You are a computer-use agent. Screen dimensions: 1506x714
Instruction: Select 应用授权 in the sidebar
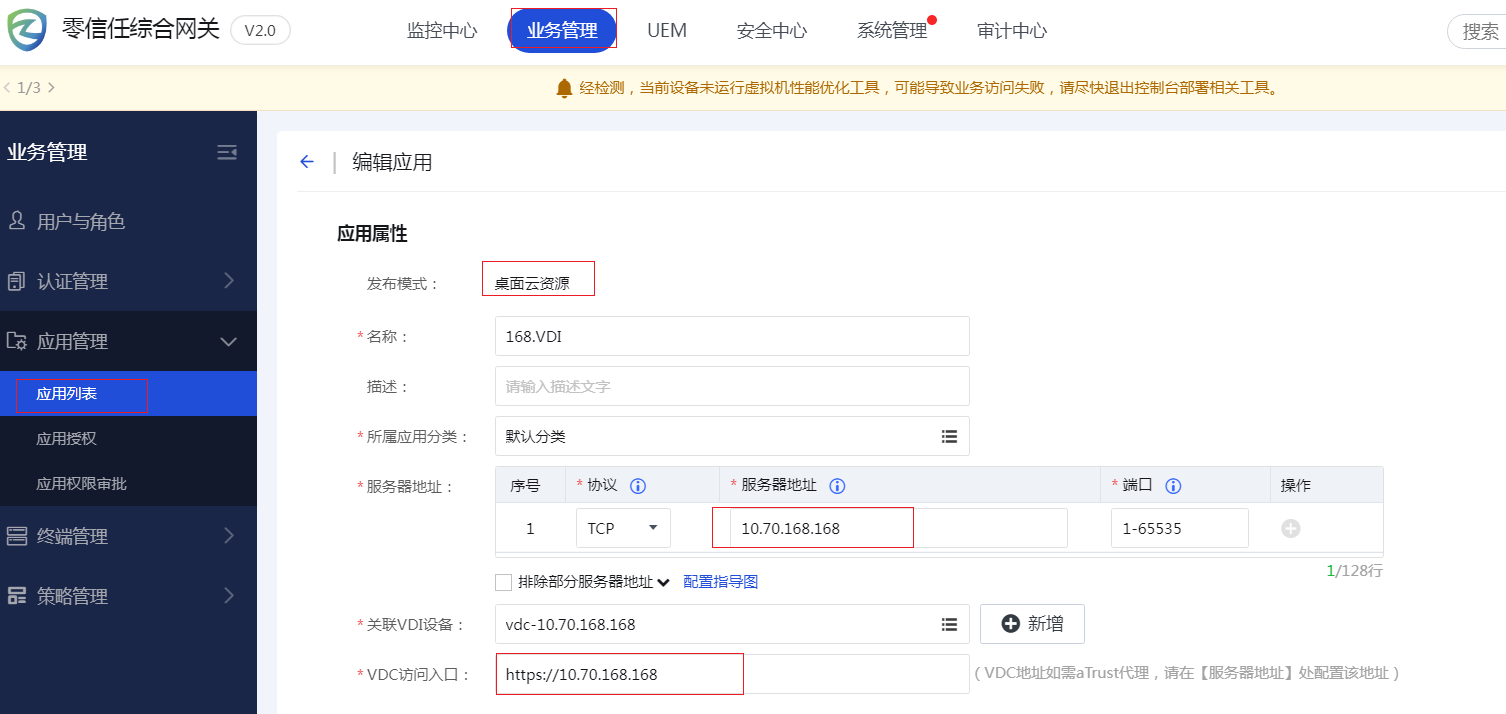pos(67,438)
